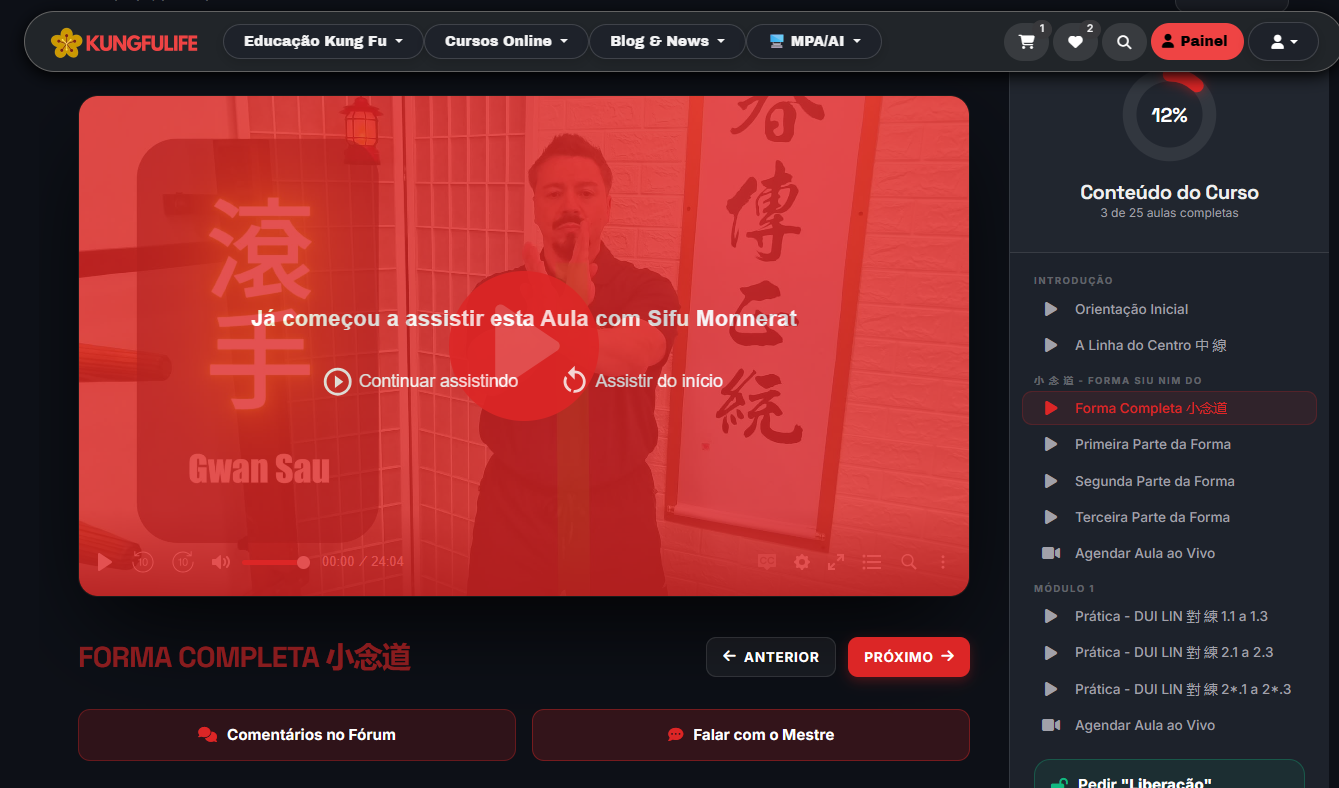This screenshot has height=788, width=1339.
Task: Expand the Blog & News menu
Action: coord(667,41)
